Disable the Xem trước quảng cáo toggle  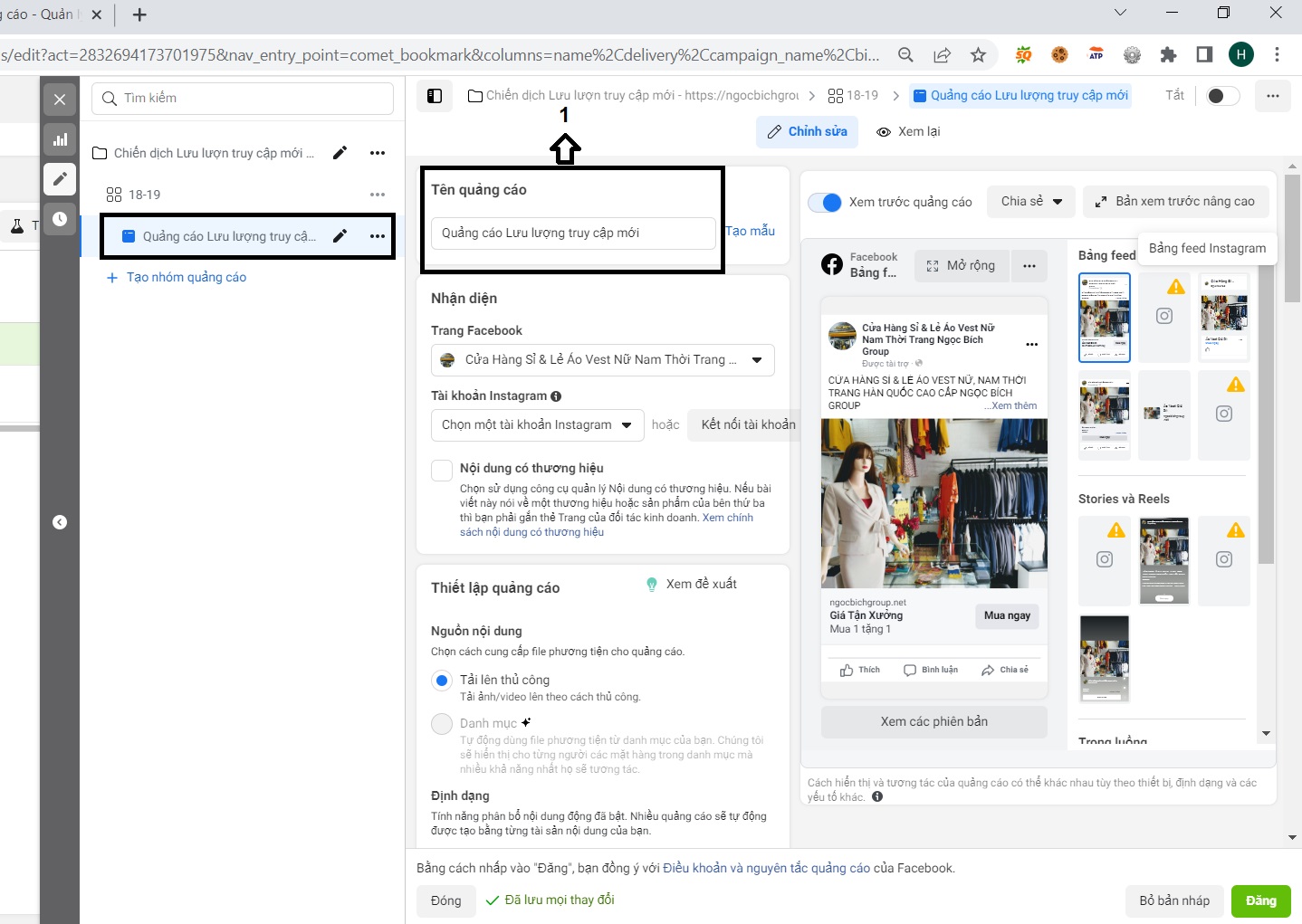tap(825, 202)
